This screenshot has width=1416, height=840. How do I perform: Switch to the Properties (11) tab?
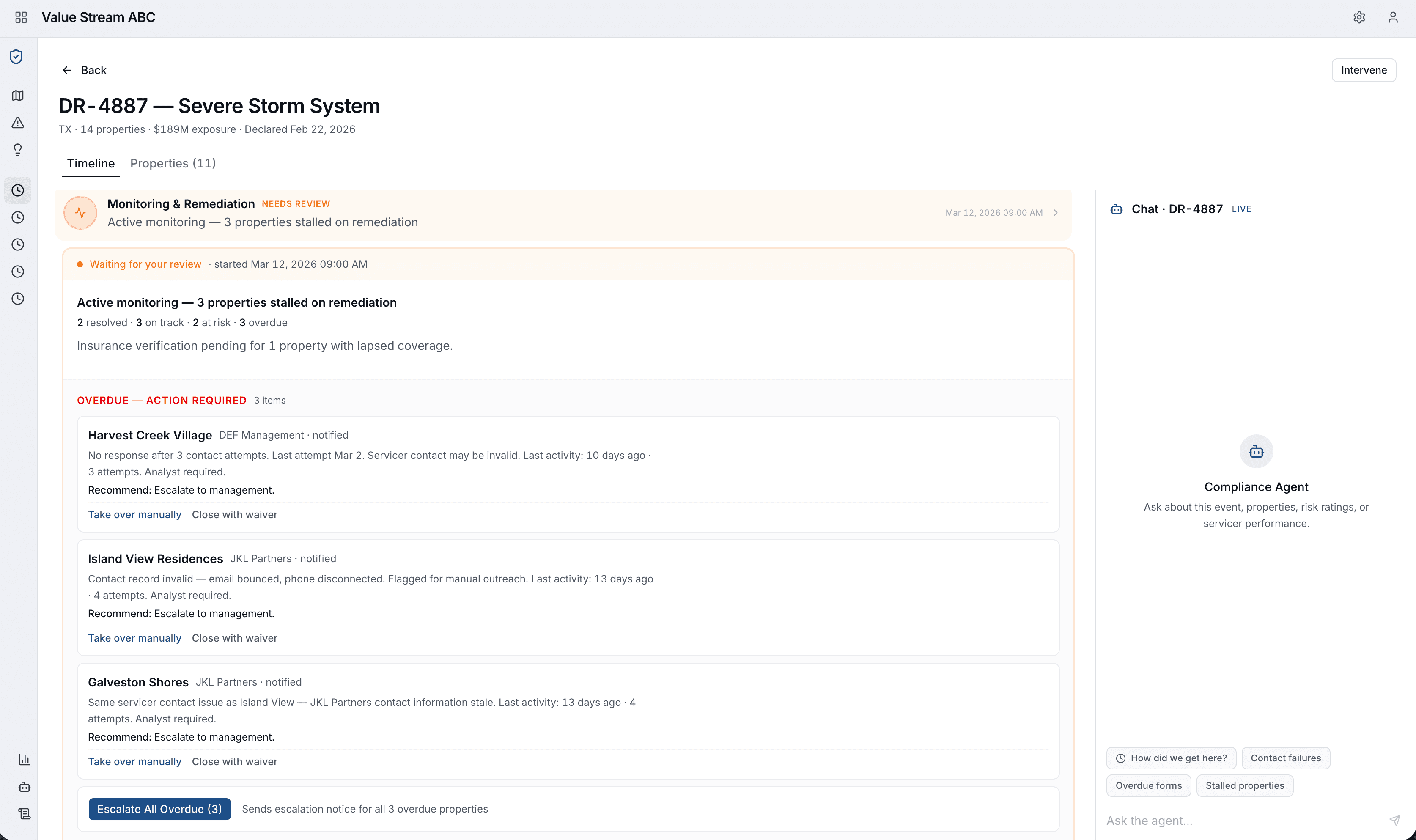[173, 163]
